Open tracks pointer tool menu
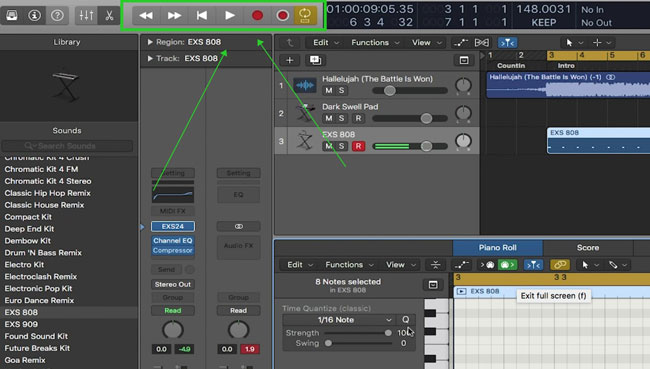 point(574,42)
